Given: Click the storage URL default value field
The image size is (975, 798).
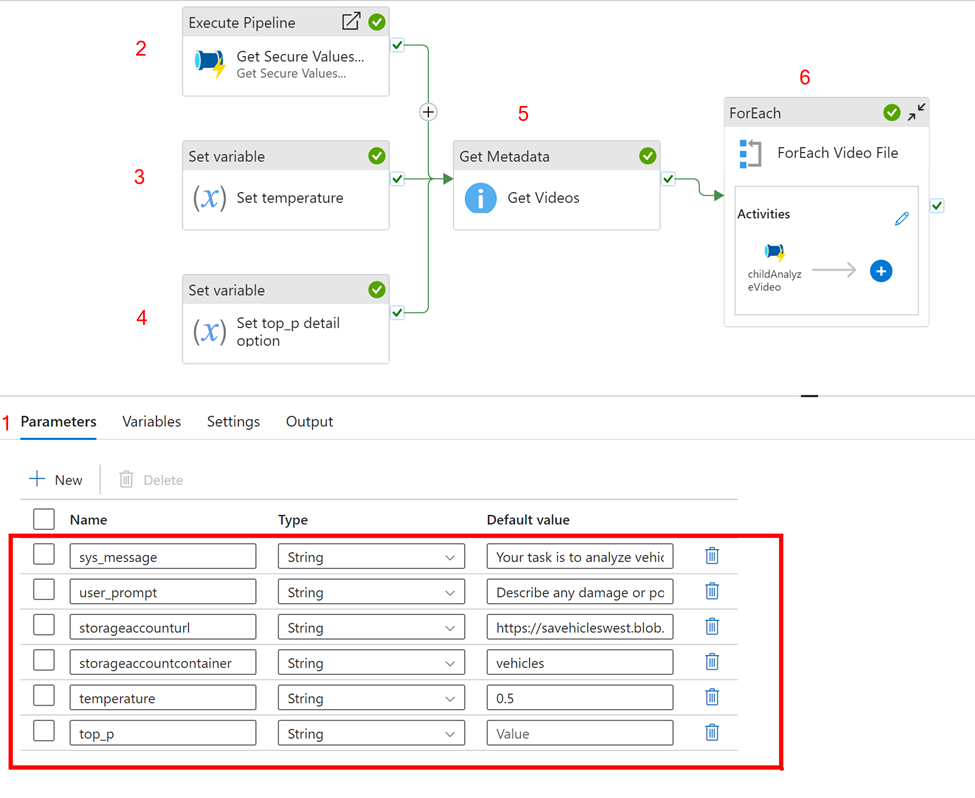Looking at the screenshot, I should (x=580, y=628).
